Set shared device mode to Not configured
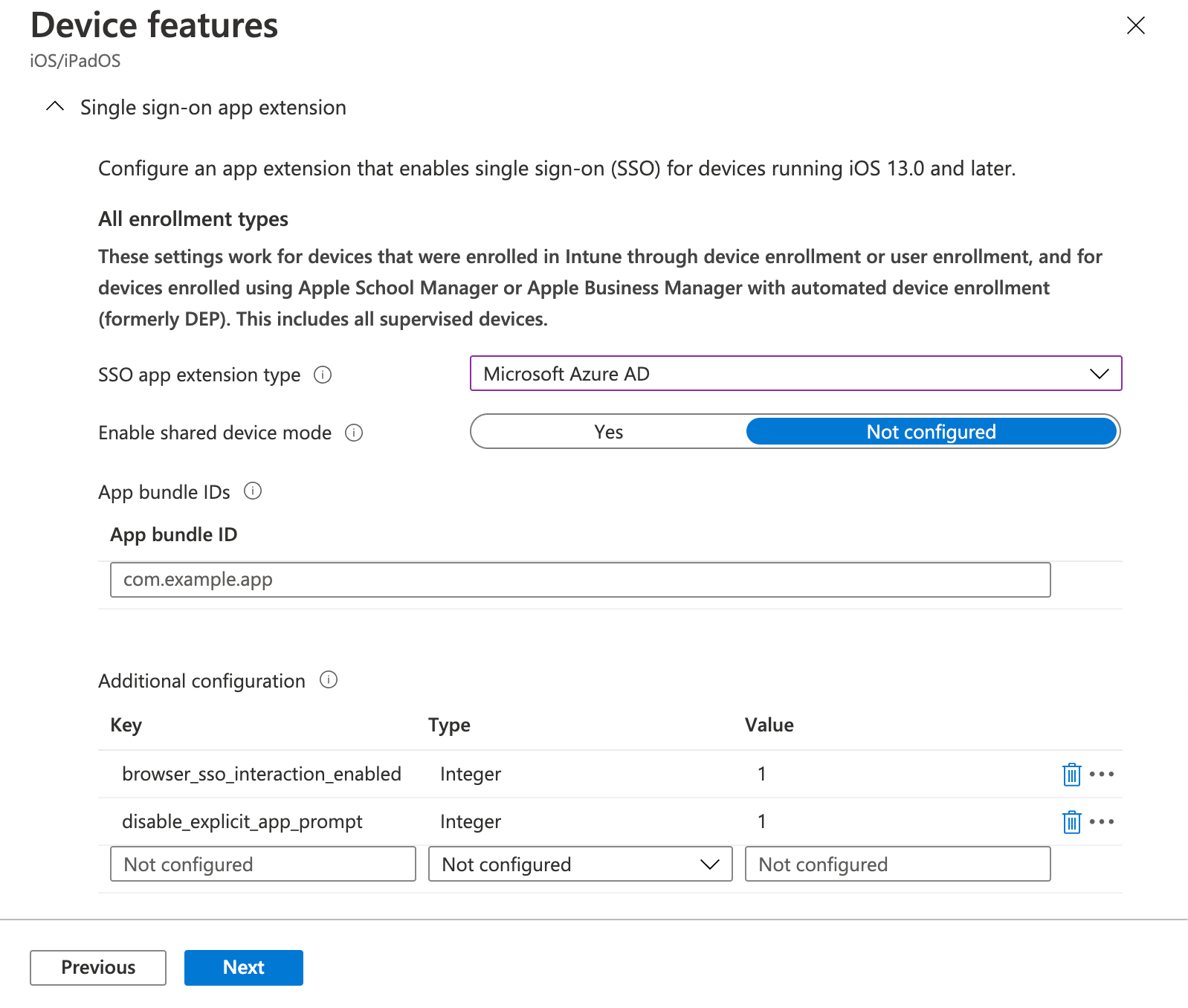The height and width of the screenshot is (1008, 1188). (931, 432)
